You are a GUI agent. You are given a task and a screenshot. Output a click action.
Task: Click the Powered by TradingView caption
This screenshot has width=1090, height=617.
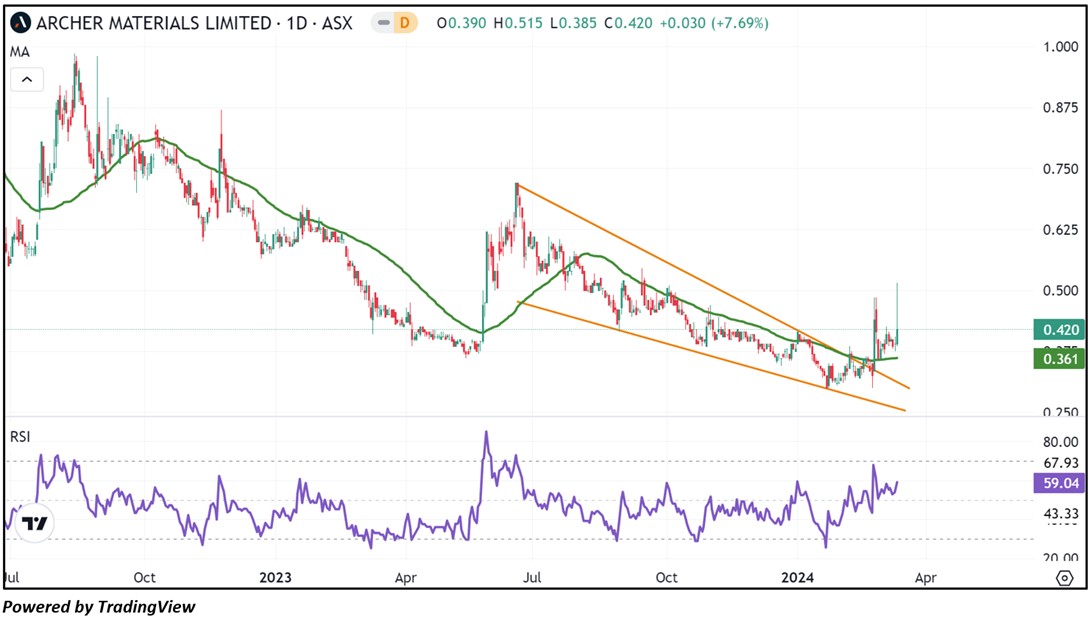(99, 607)
